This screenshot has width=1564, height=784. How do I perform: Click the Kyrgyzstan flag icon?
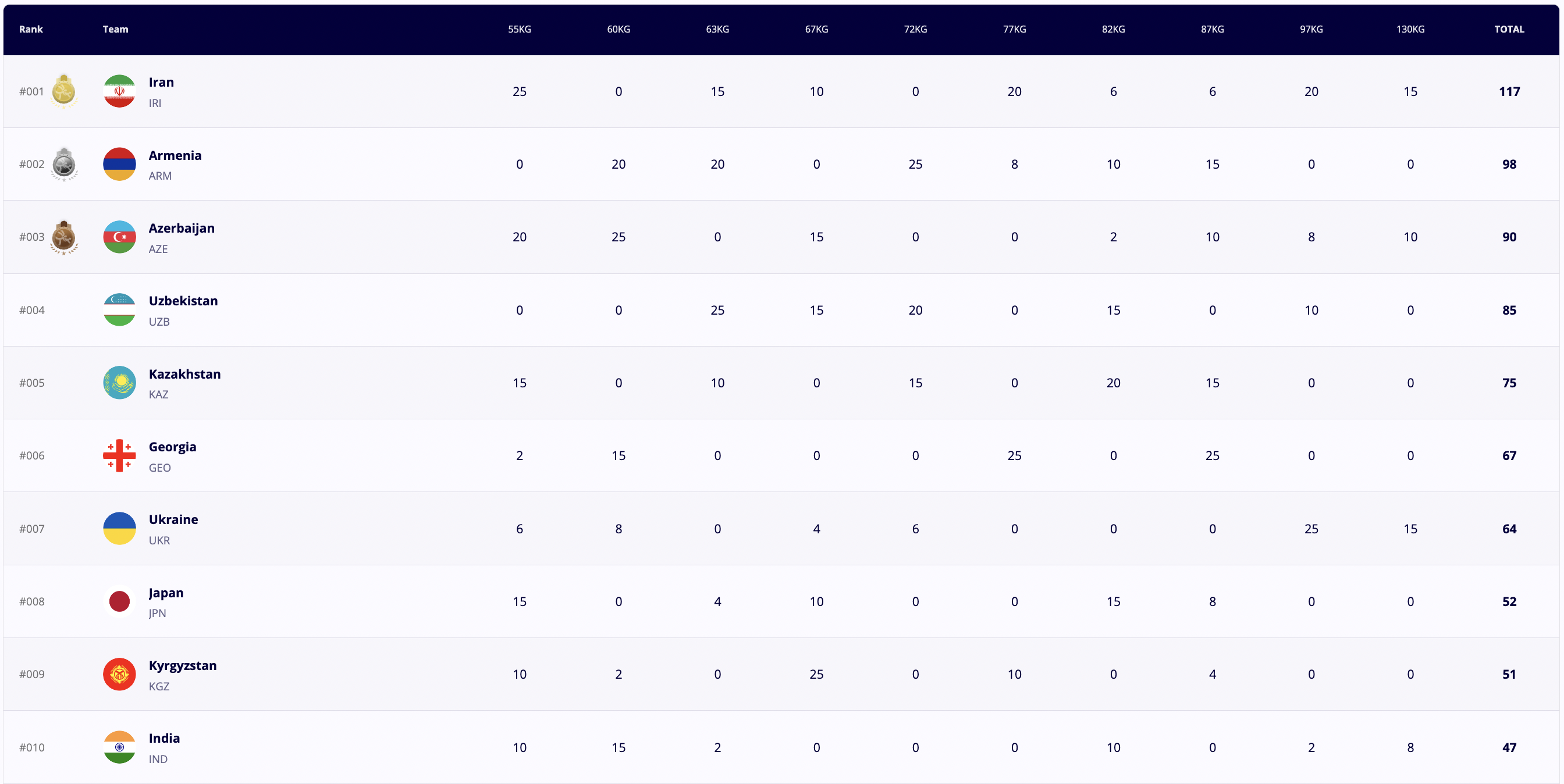[119, 674]
